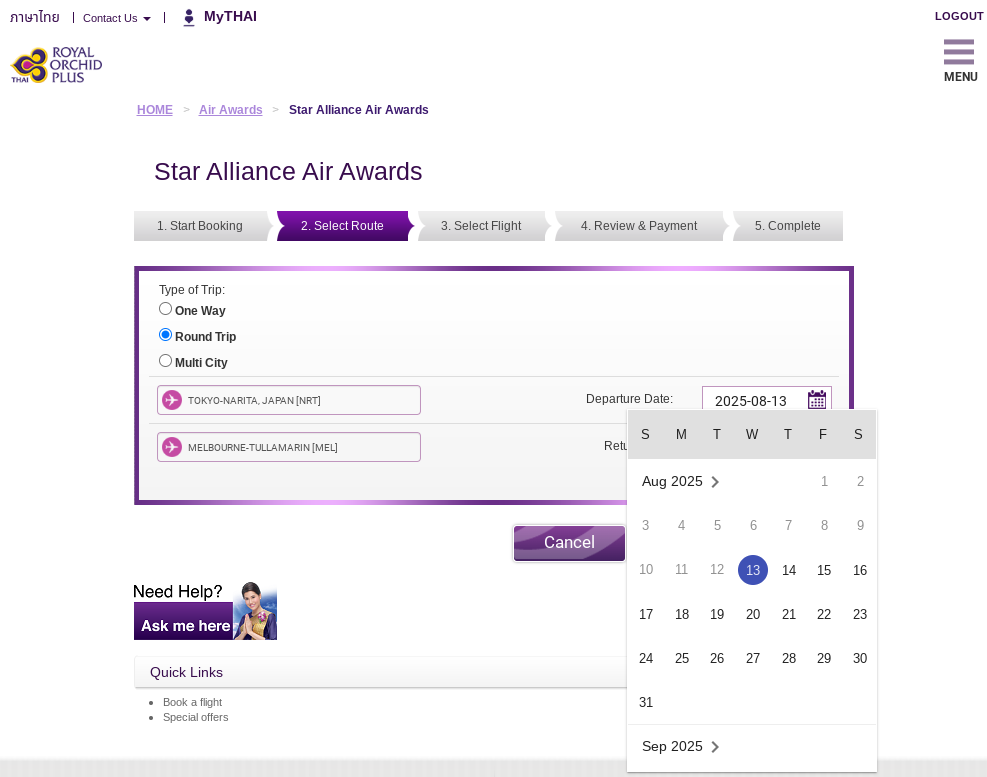Select the Round Trip option
Image resolution: width=987 pixels, height=777 pixels.
[165, 334]
